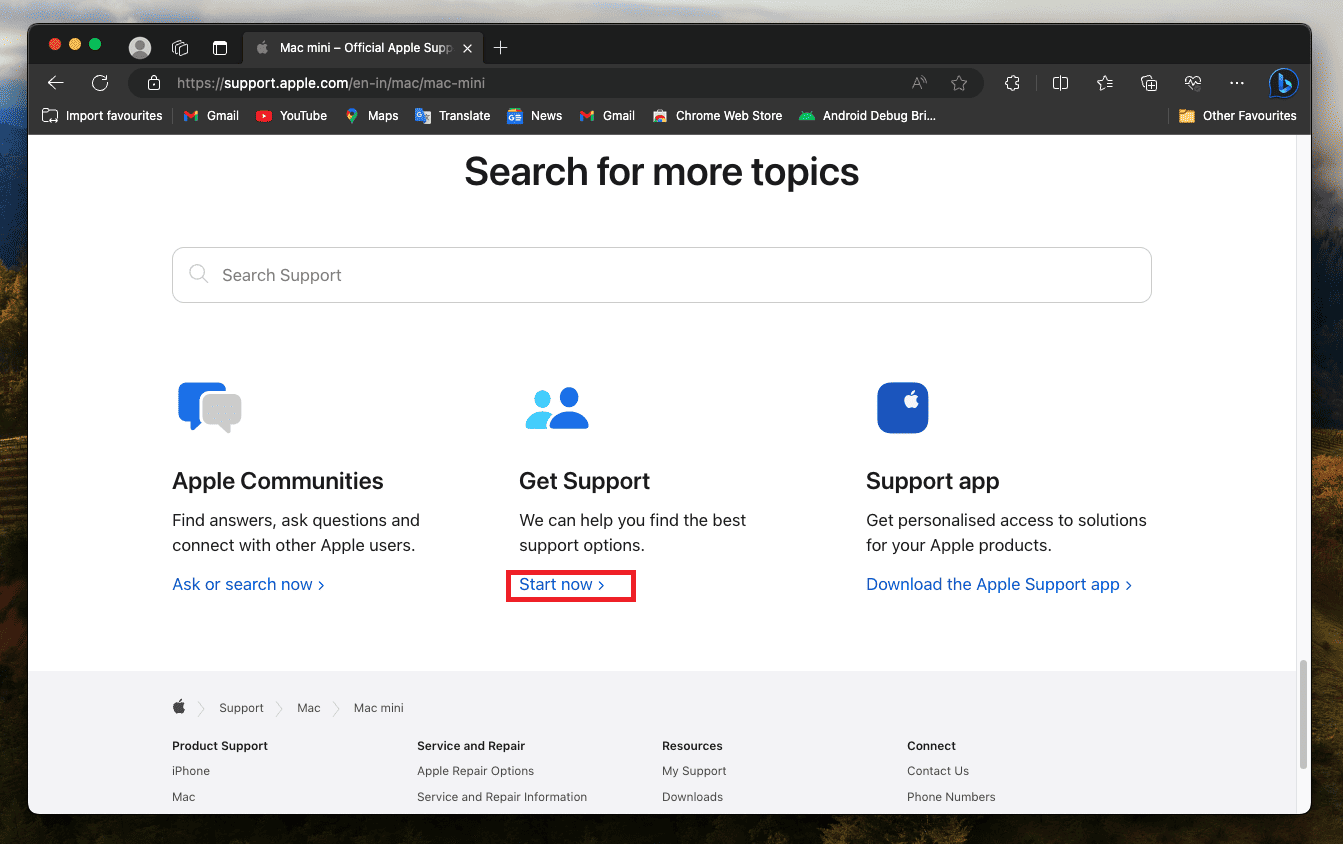The image size is (1343, 844).
Task: Click the Apple Communities chat bubbles icon
Action: [x=209, y=407]
